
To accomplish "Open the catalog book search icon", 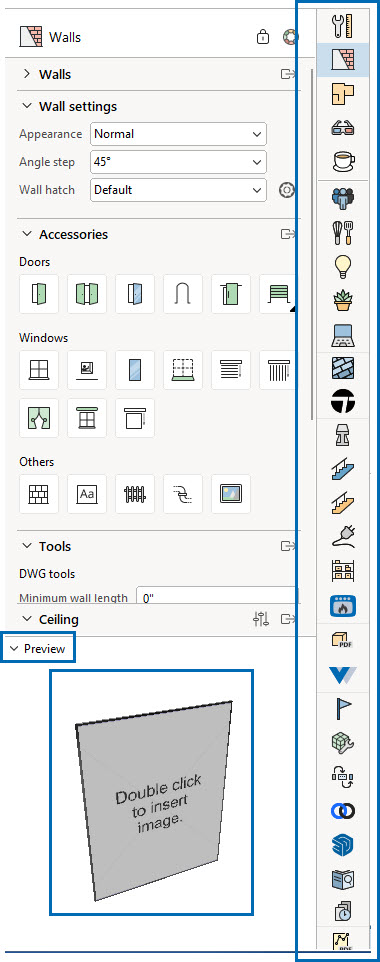I will 343,880.
